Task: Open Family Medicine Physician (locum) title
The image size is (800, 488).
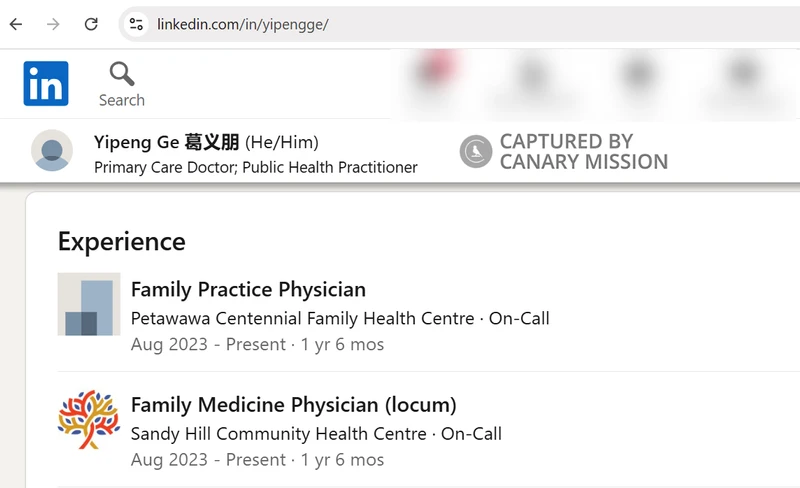Action: tap(293, 405)
